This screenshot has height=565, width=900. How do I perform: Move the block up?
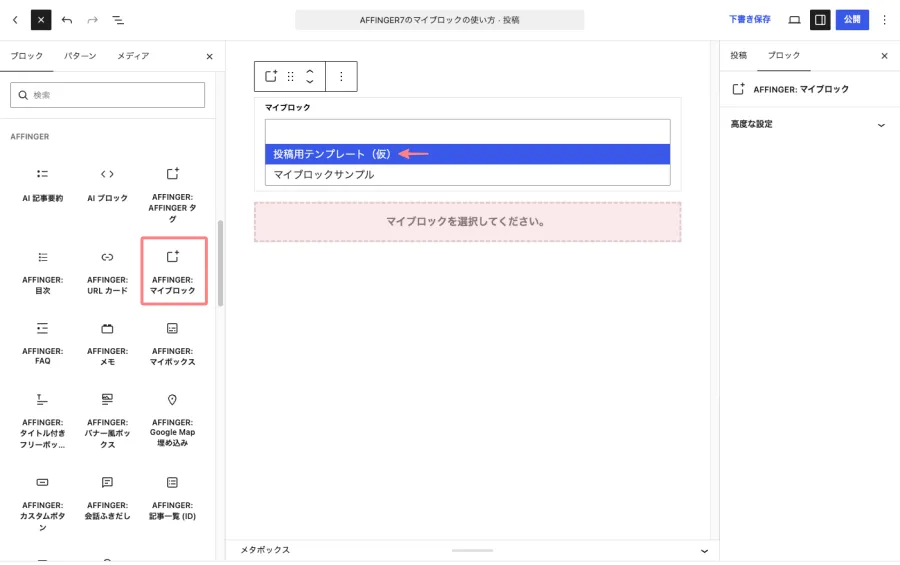pyautogui.click(x=310, y=71)
